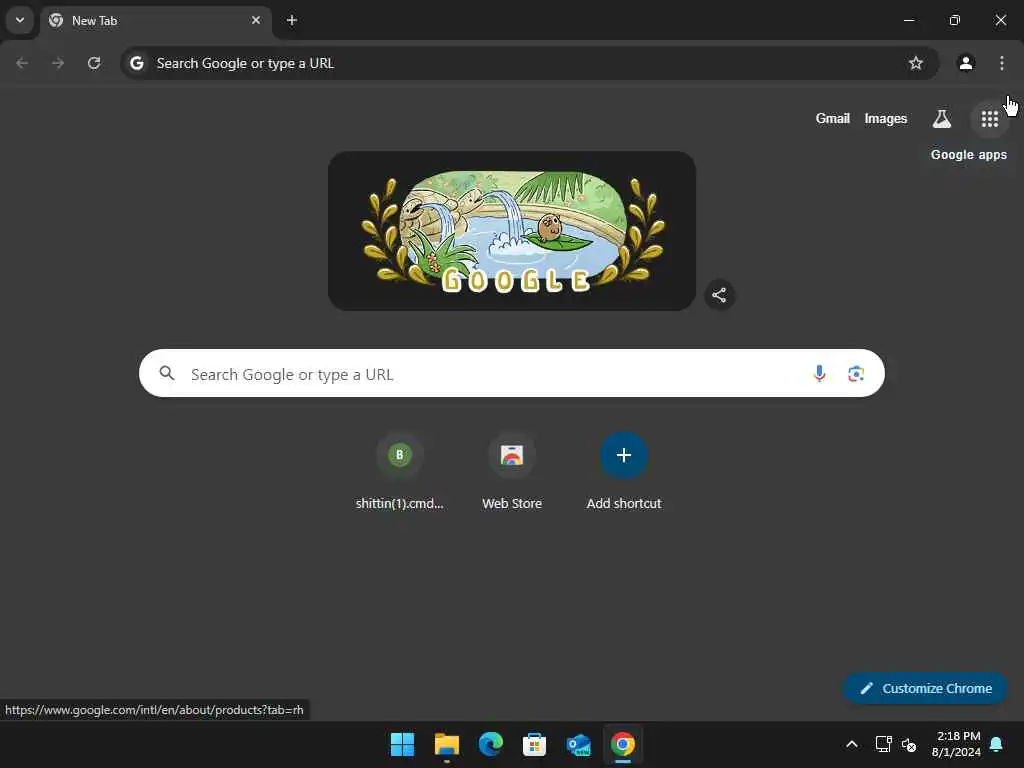Click the muted volume tray icon
Screen dimensions: 1024x768
click(908, 744)
